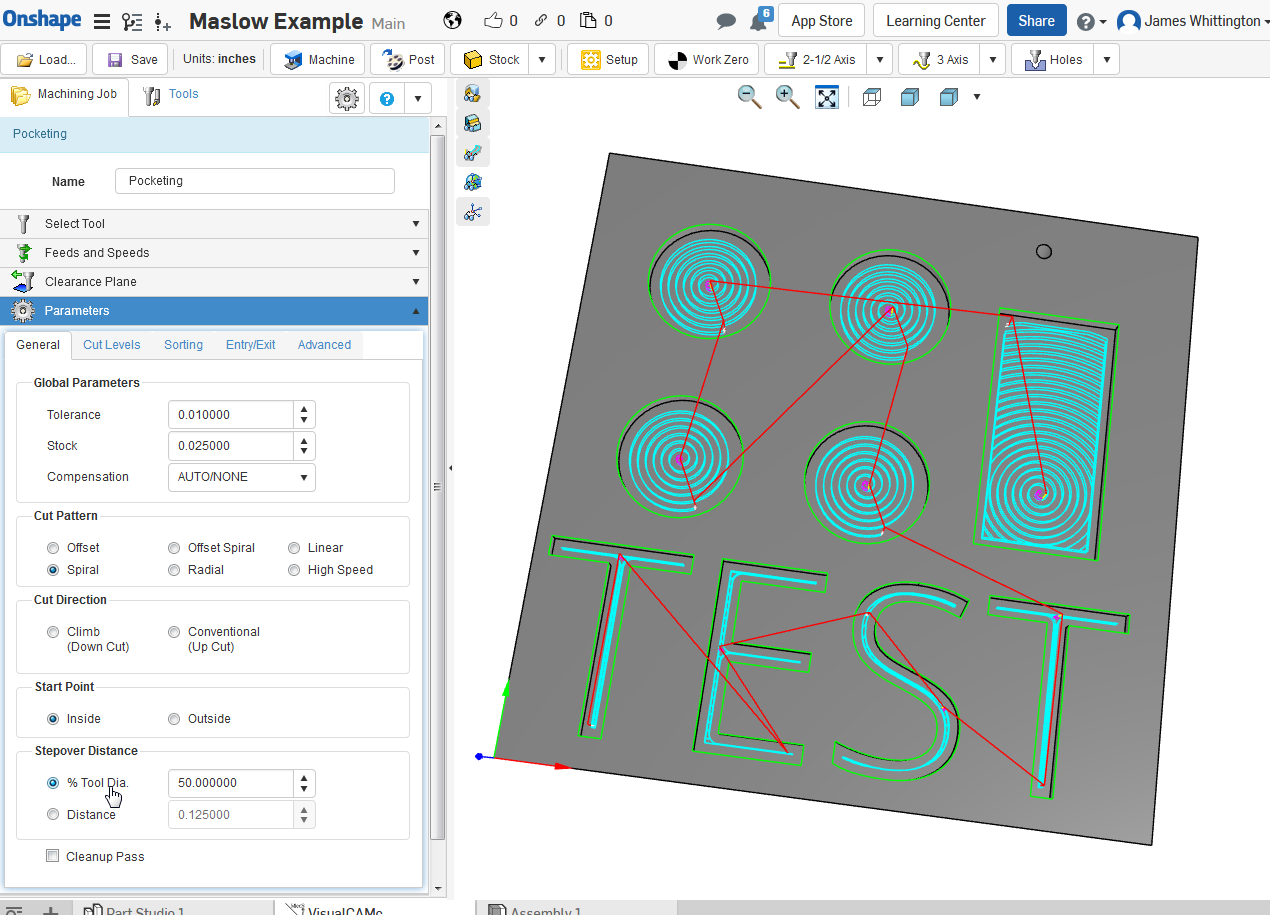Image resolution: width=1270 pixels, height=915 pixels.
Task: Open the Advanced tab
Action: [x=324, y=345]
